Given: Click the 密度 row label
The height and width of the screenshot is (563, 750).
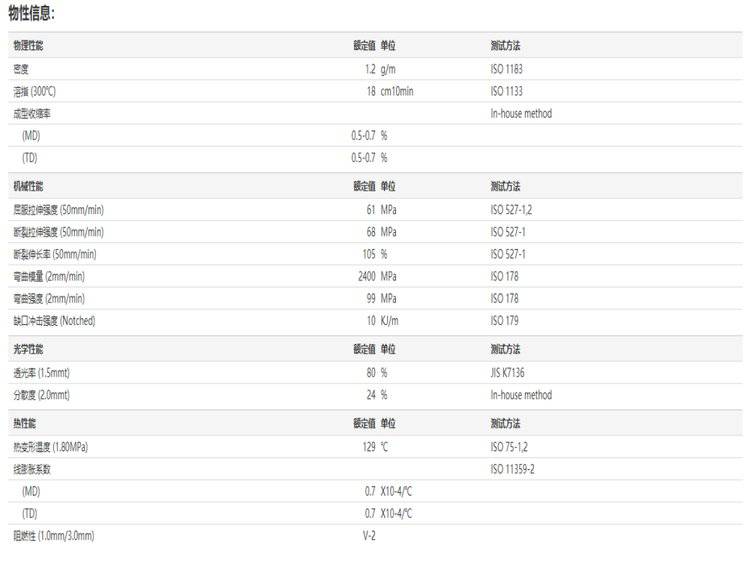Looking at the screenshot, I should (x=21, y=69).
